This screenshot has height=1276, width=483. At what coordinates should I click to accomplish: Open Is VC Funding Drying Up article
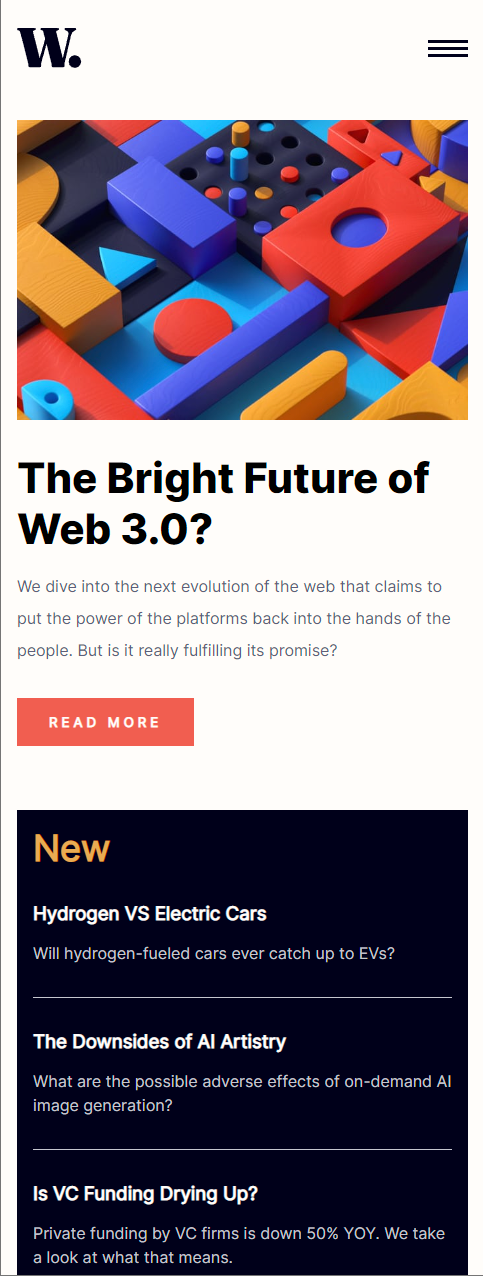pos(146,1193)
